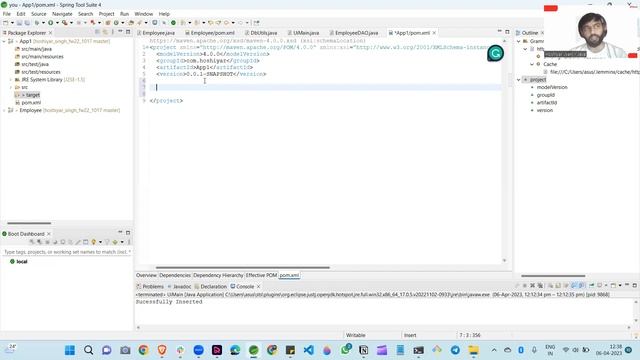Switch to the Declaration view tab
This screenshot has height=360, width=640.
tap(211, 287)
